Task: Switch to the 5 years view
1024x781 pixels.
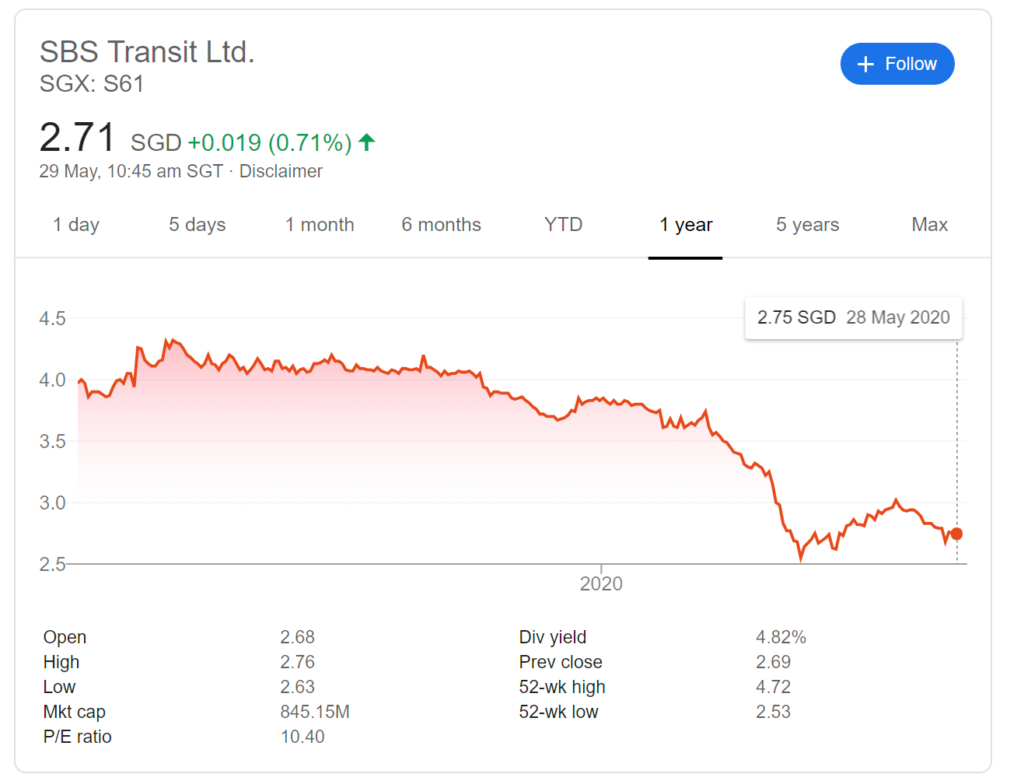Action: 807,225
